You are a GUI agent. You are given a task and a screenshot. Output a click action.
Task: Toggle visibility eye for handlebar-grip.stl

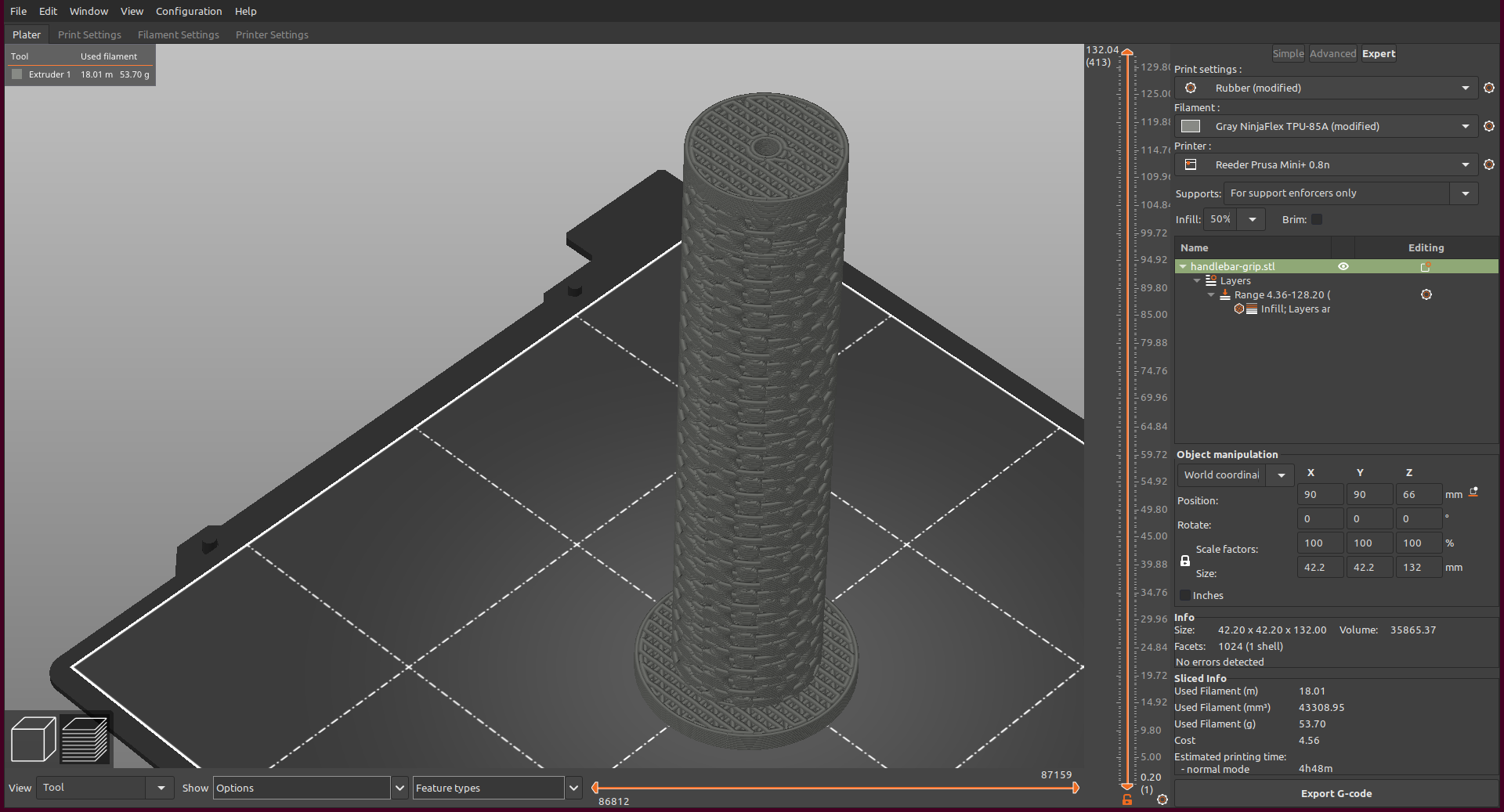tap(1343, 266)
